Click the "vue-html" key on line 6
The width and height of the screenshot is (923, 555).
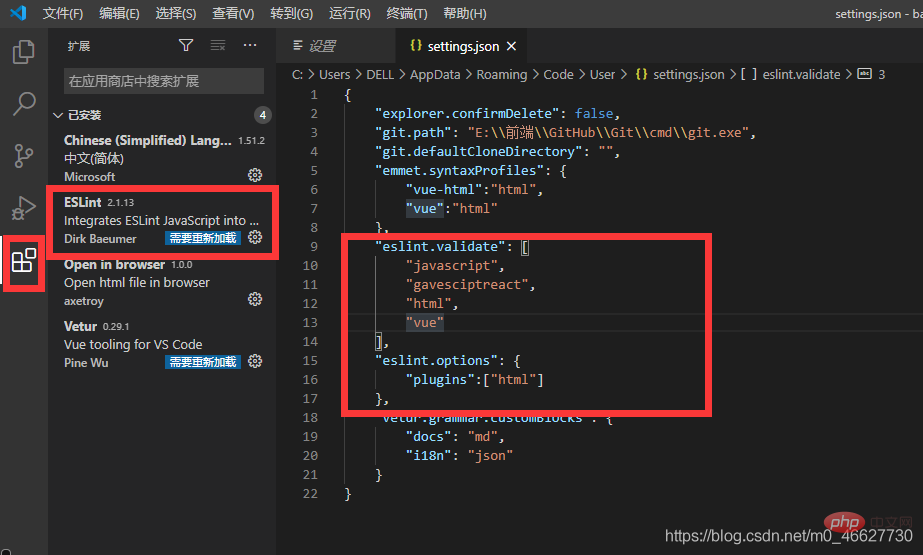[443, 190]
